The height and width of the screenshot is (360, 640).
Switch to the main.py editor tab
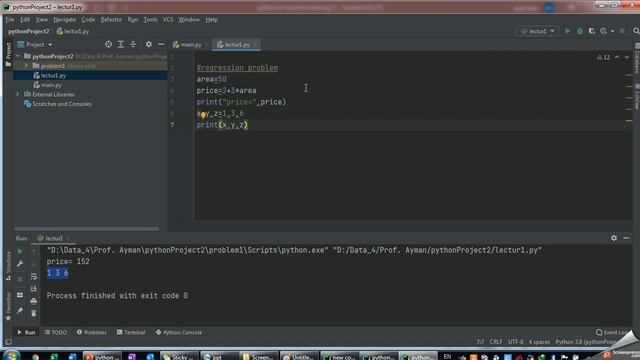[190, 44]
